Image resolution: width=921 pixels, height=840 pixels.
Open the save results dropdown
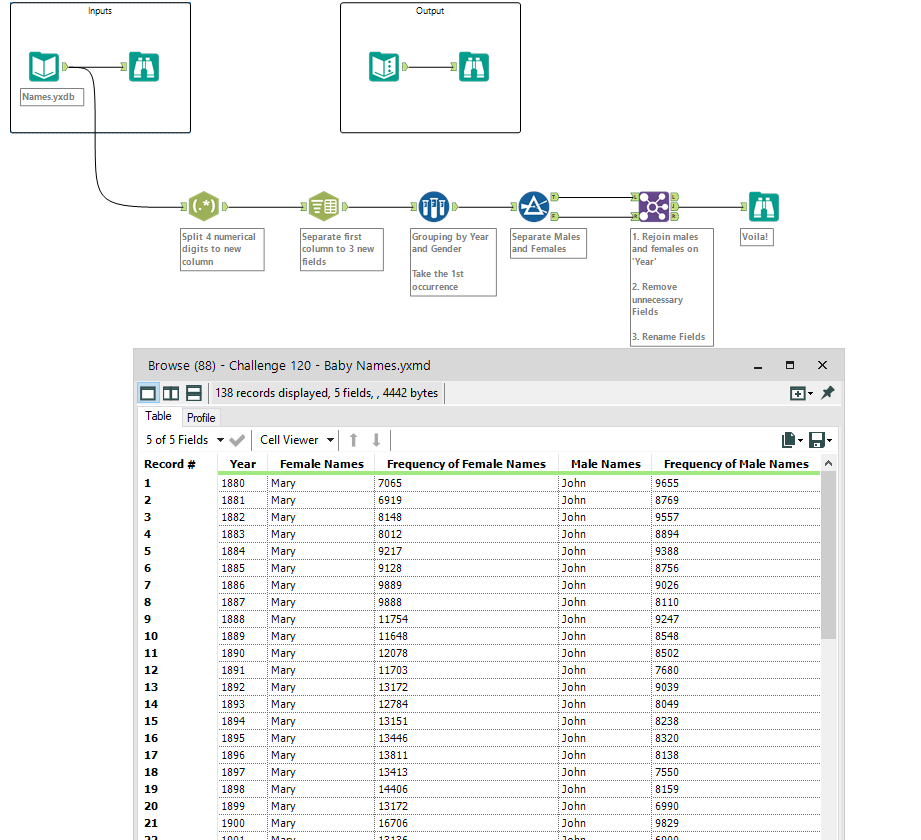[820, 440]
